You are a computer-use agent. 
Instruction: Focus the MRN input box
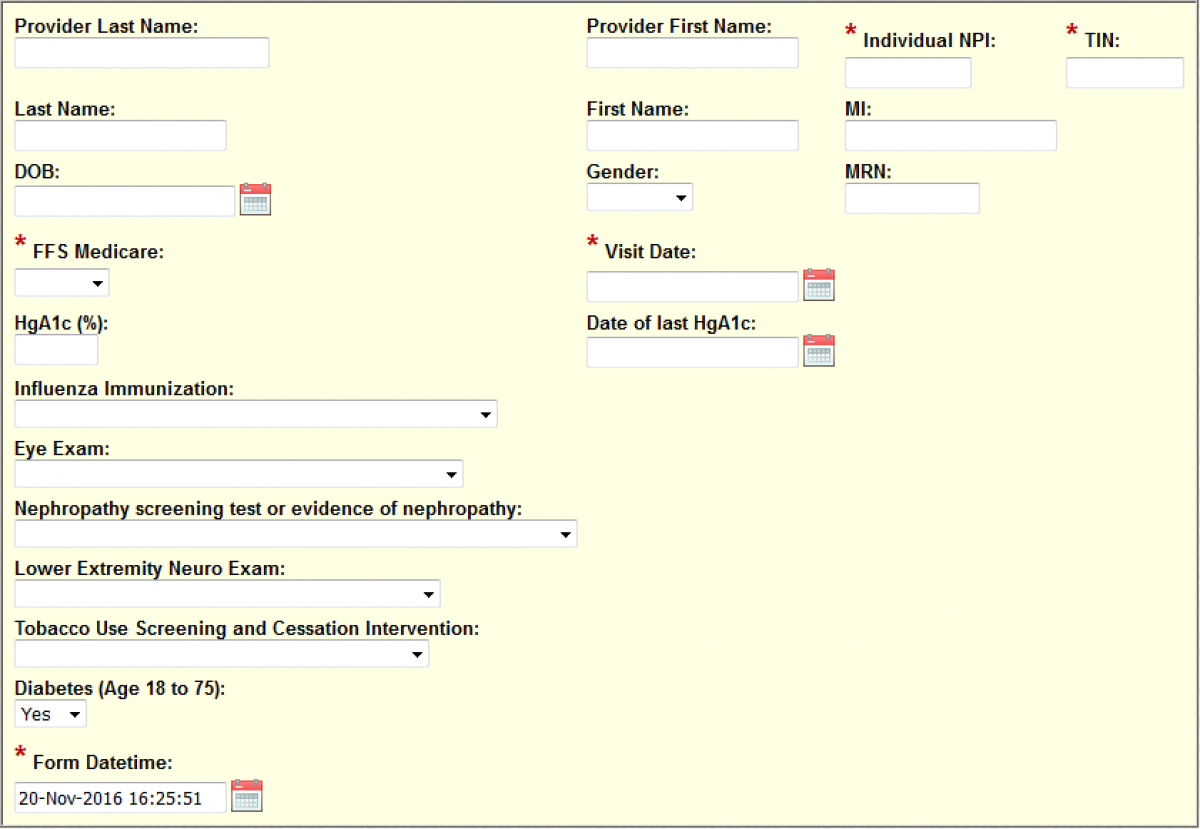coord(912,198)
